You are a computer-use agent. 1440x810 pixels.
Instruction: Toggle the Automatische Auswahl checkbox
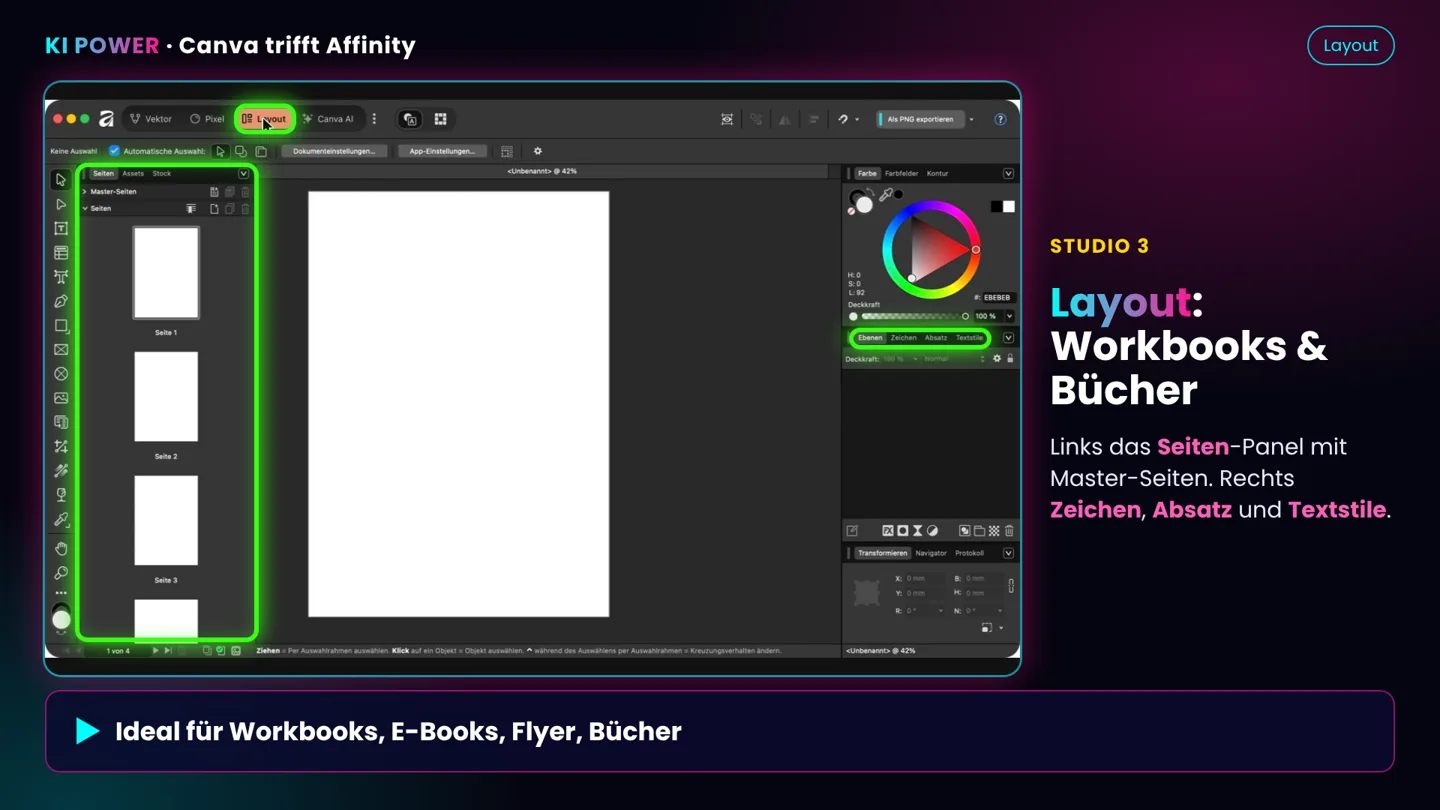[x=114, y=151]
